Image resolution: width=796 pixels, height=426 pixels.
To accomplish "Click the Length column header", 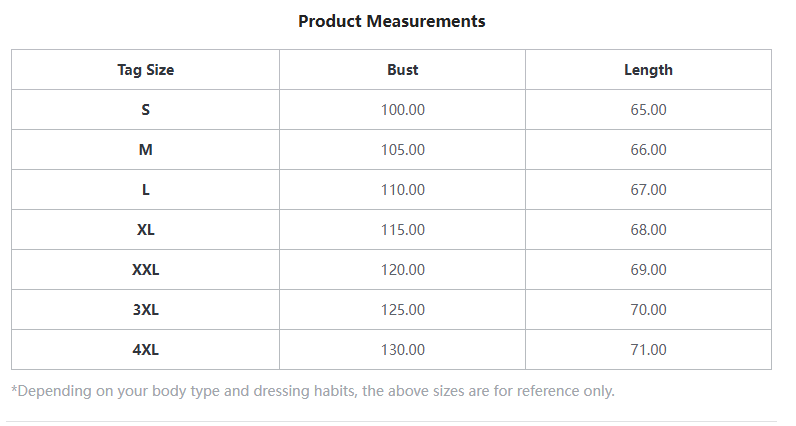I will pyautogui.click(x=648, y=70).
